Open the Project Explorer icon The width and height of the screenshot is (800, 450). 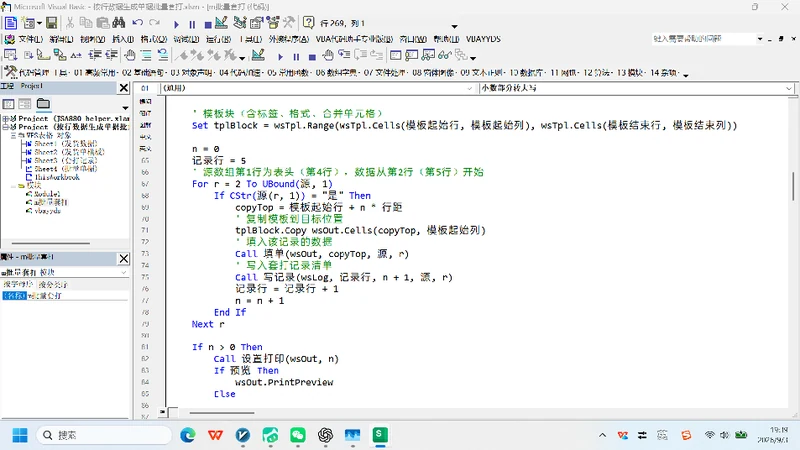240,23
